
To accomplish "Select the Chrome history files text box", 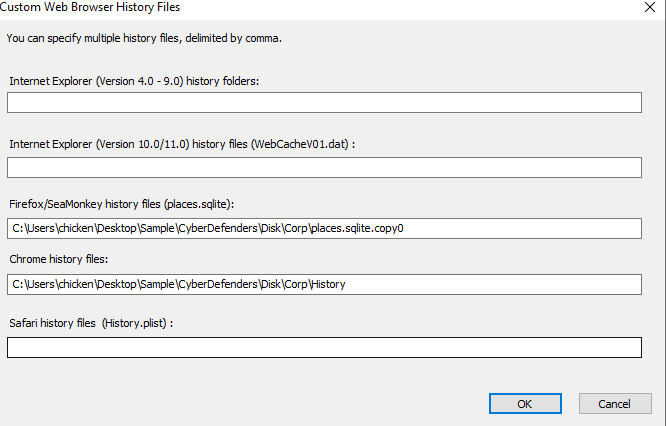I will coord(324,285).
